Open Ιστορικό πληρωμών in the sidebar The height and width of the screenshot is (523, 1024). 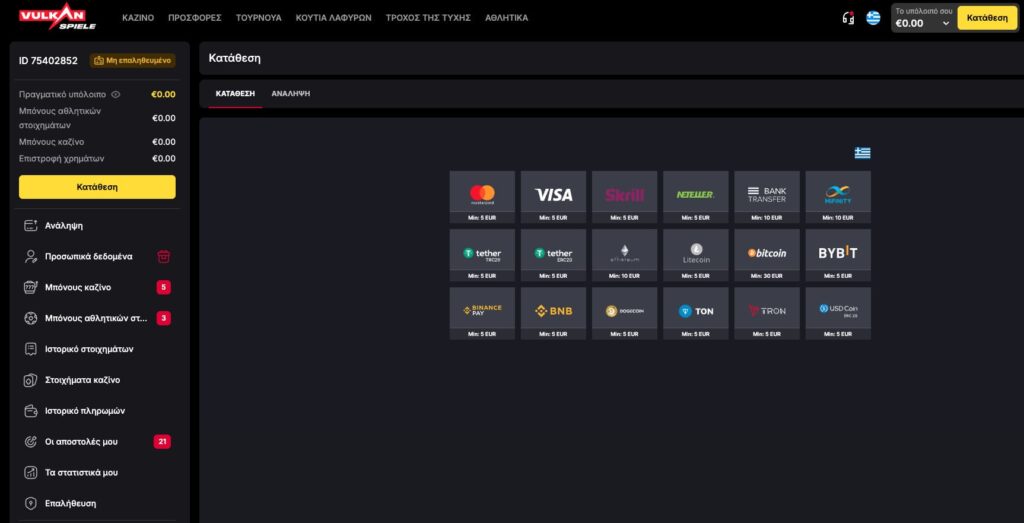tap(84, 411)
